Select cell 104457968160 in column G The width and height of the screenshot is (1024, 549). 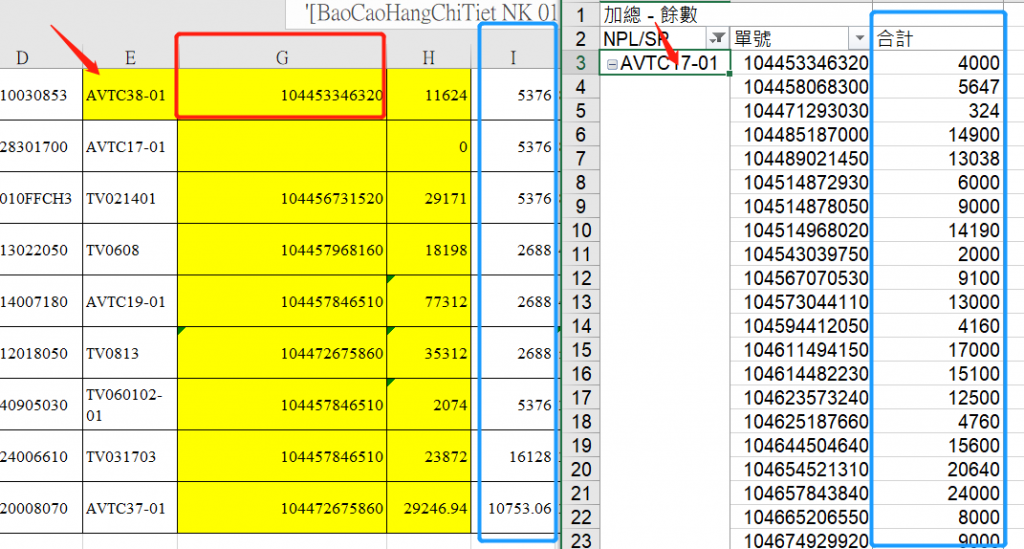281,249
